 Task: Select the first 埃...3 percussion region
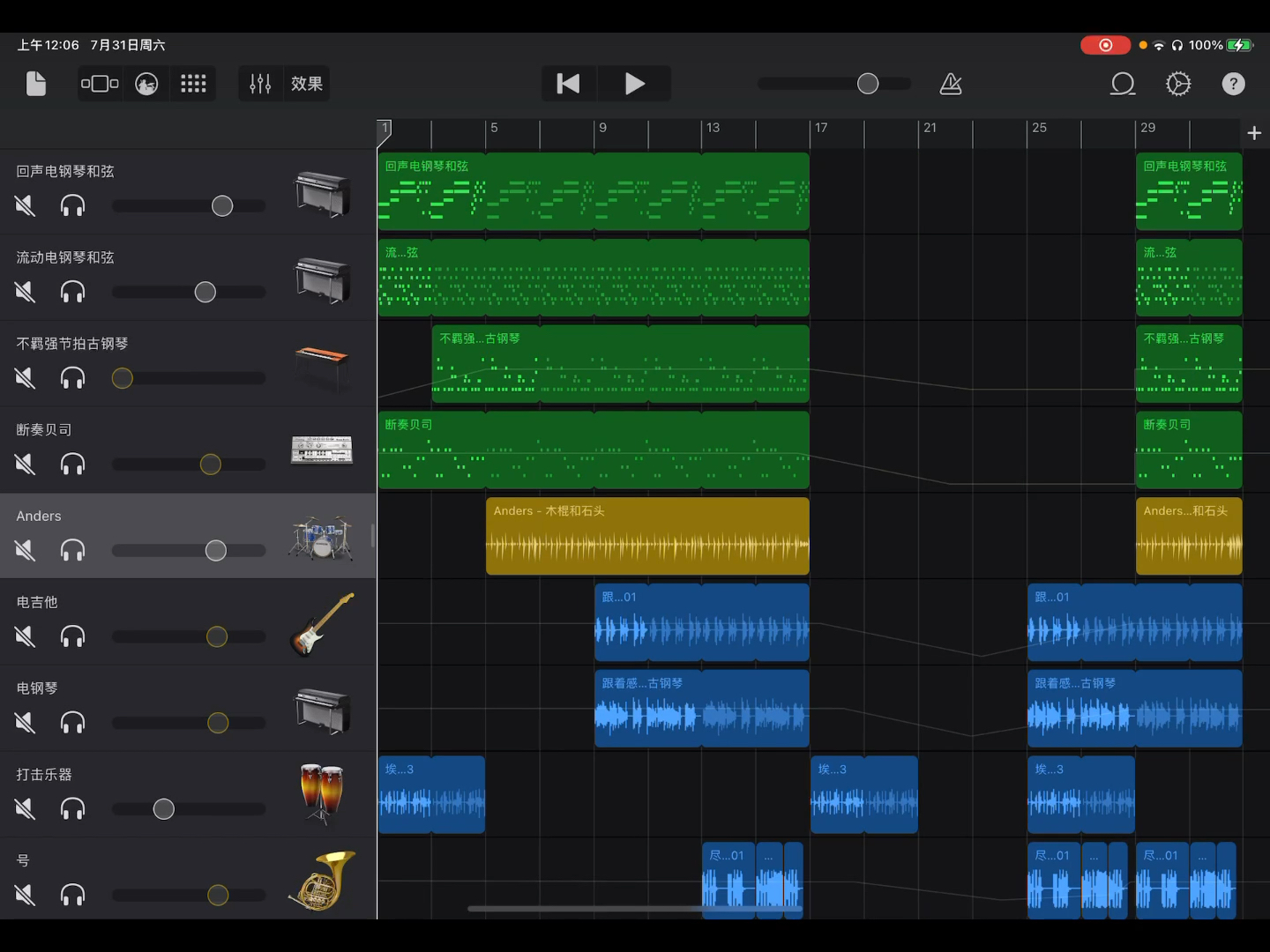pos(431,794)
